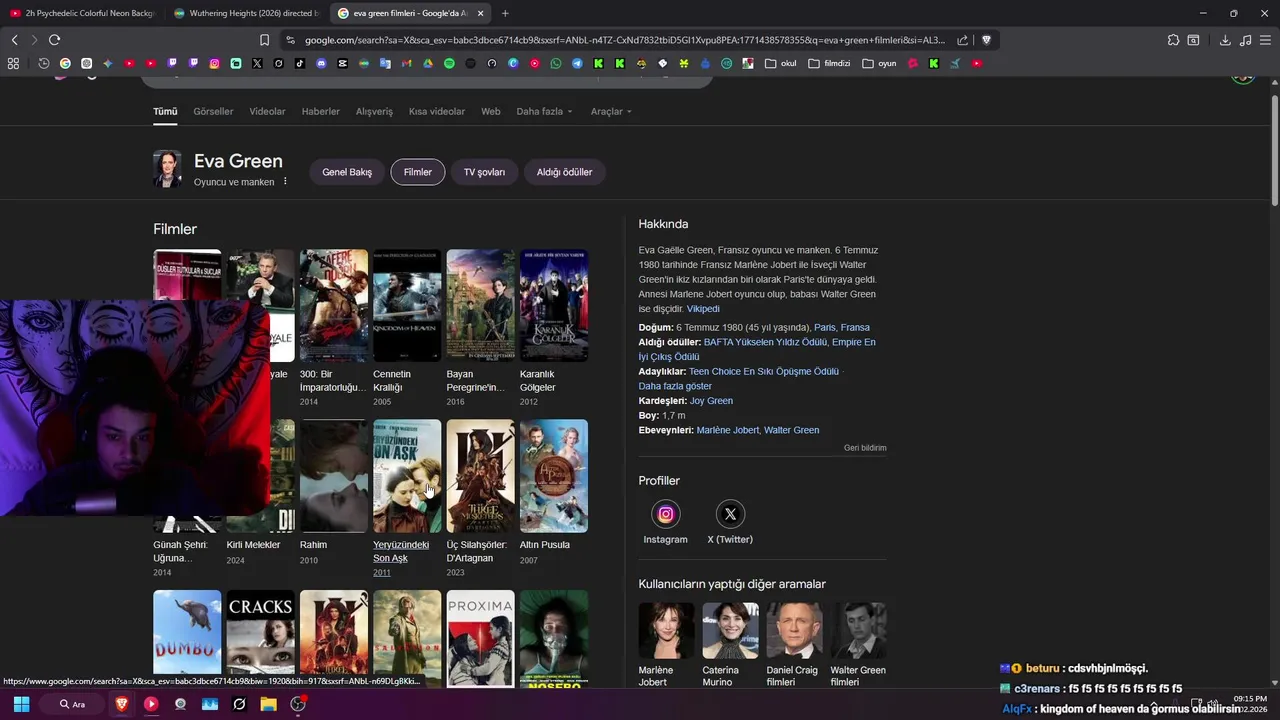Select the Haberler search tab
This screenshot has height=720, width=1280.
coord(321,111)
